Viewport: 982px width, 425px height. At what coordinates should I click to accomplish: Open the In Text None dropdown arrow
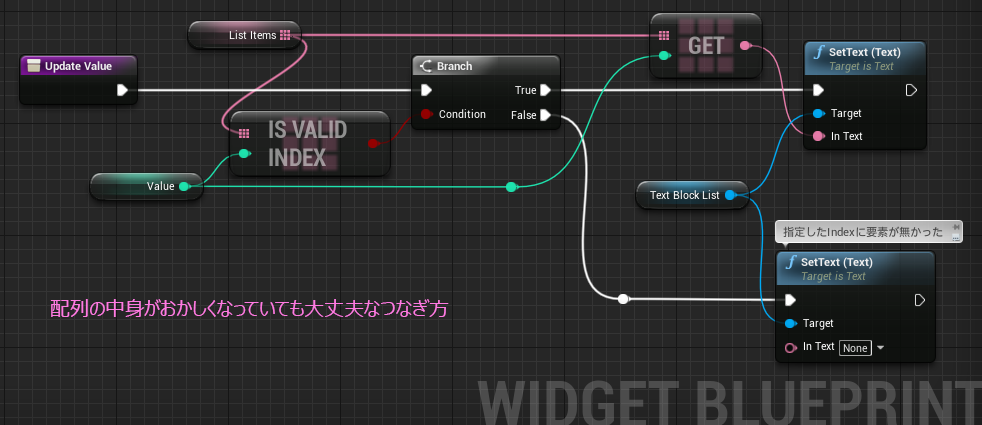click(881, 347)
